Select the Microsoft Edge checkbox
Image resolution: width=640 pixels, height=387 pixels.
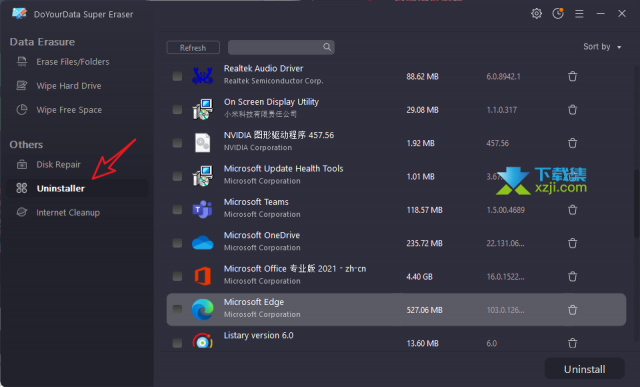click(177, 309)
